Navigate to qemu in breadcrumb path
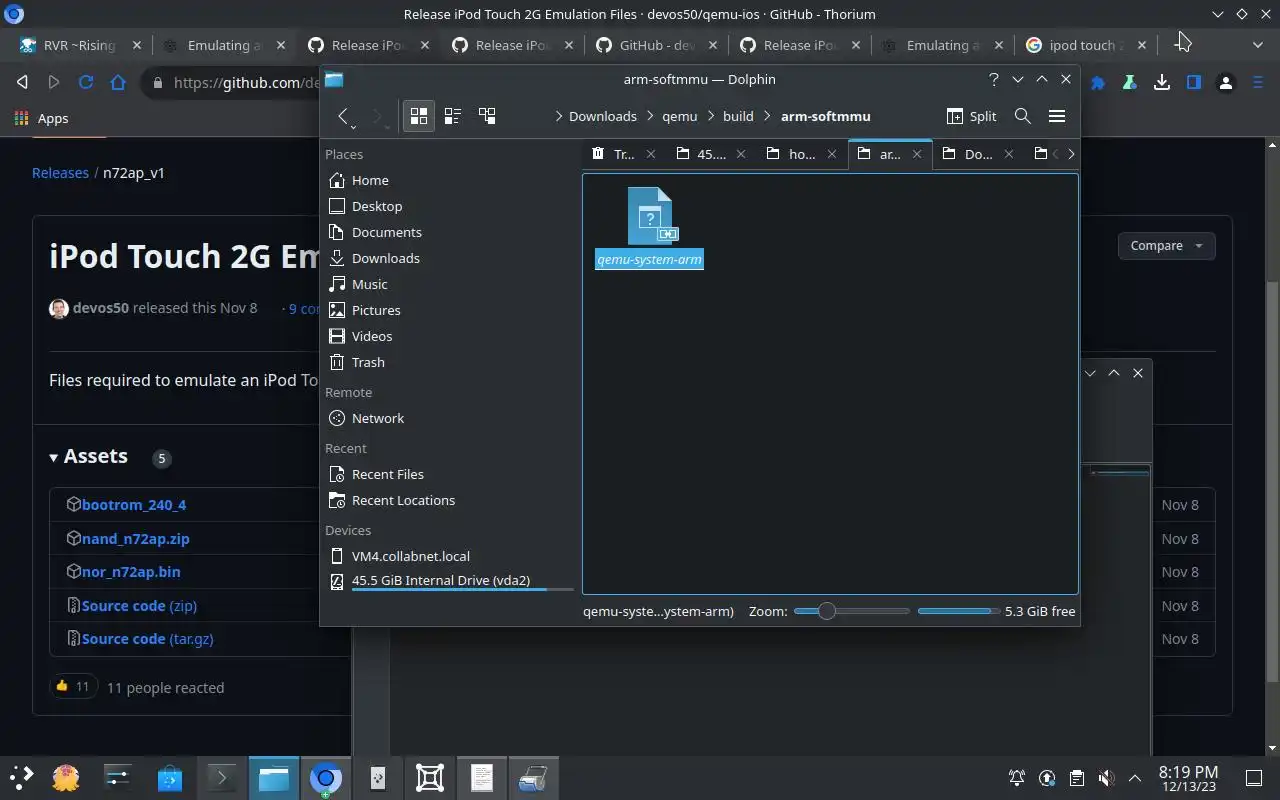Screen dimensions: 1280x800 [680, 116]
